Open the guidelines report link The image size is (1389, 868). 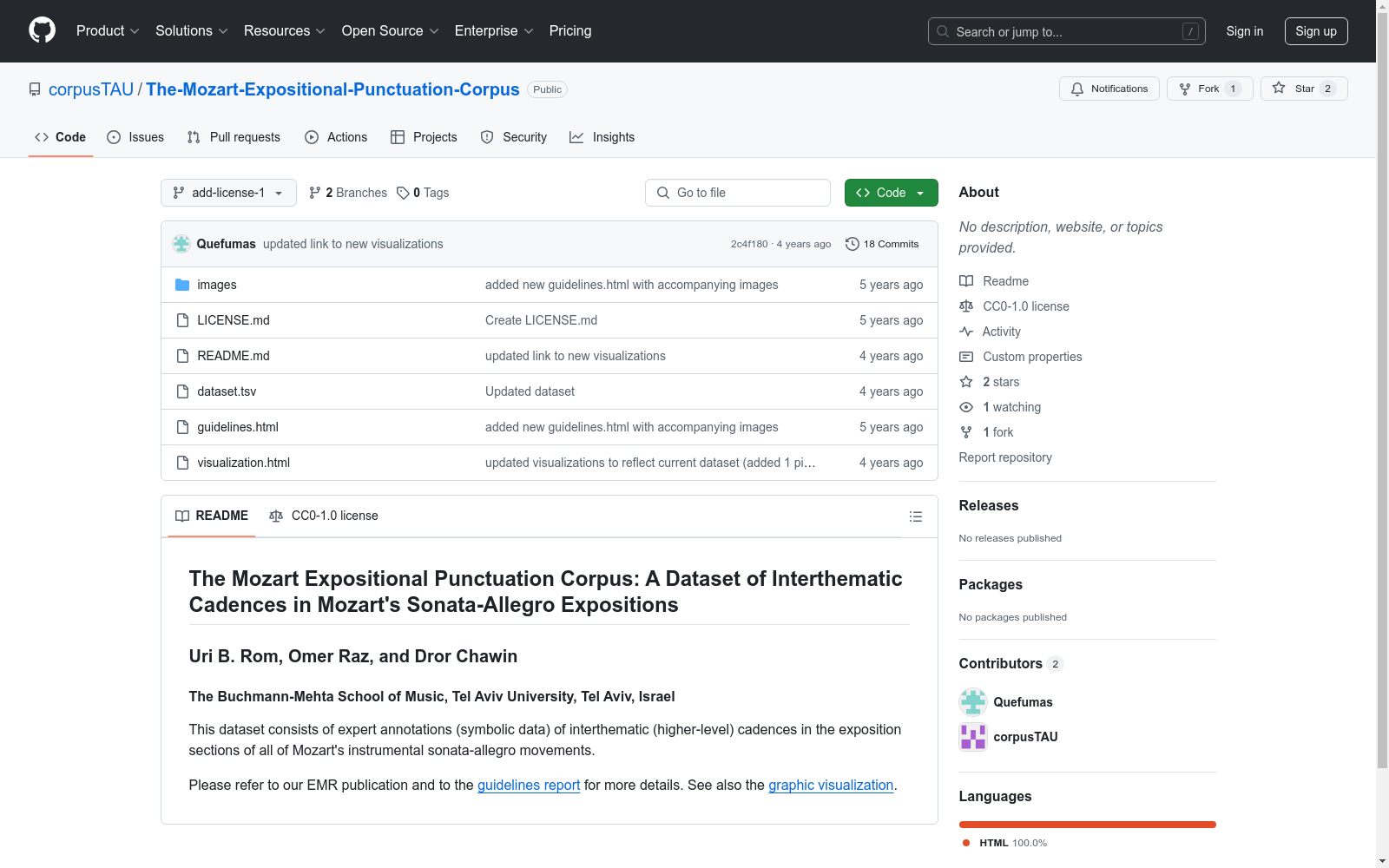click(x=529, y=785)
